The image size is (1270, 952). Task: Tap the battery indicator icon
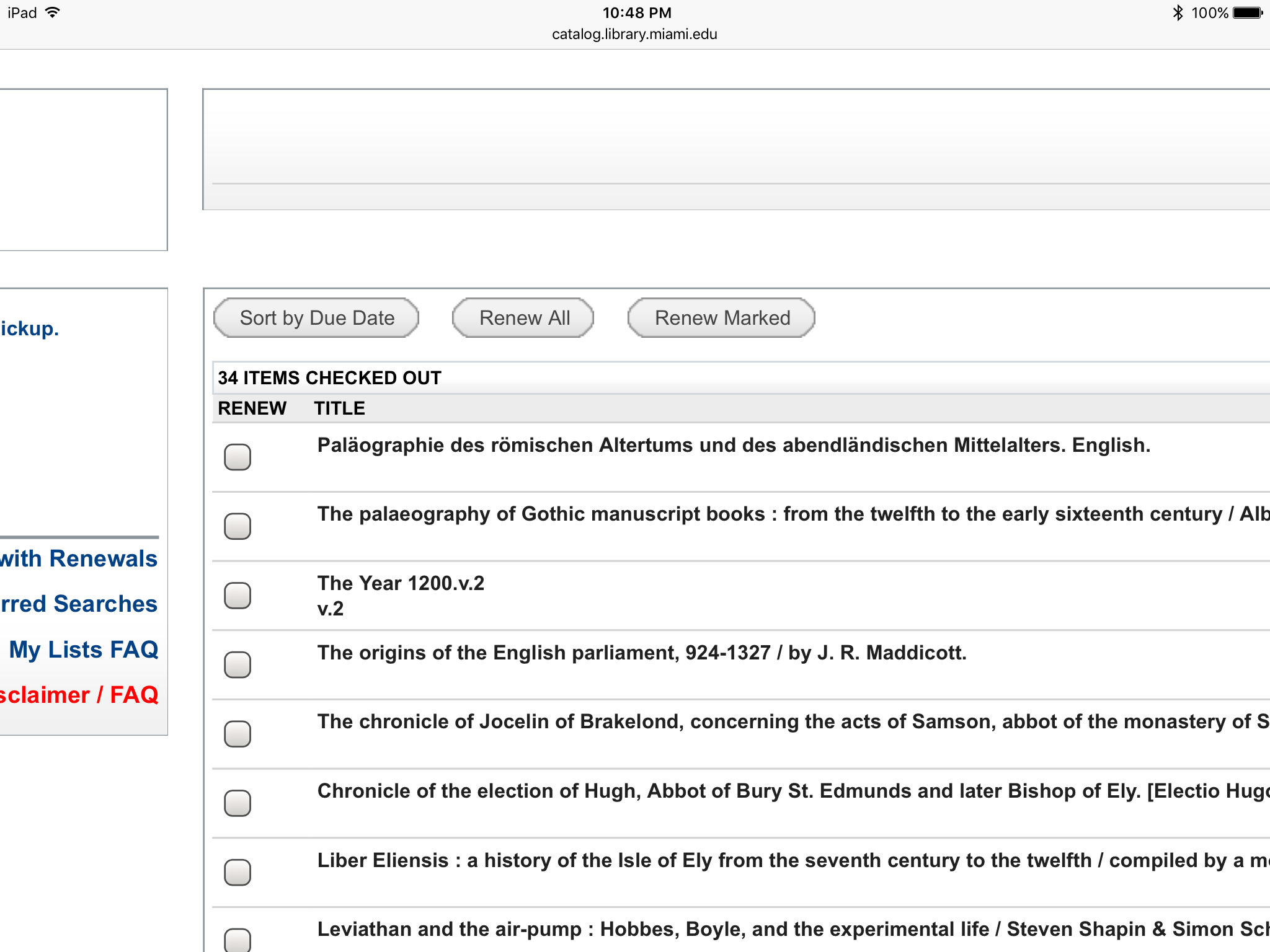[x=1247, y=12]
